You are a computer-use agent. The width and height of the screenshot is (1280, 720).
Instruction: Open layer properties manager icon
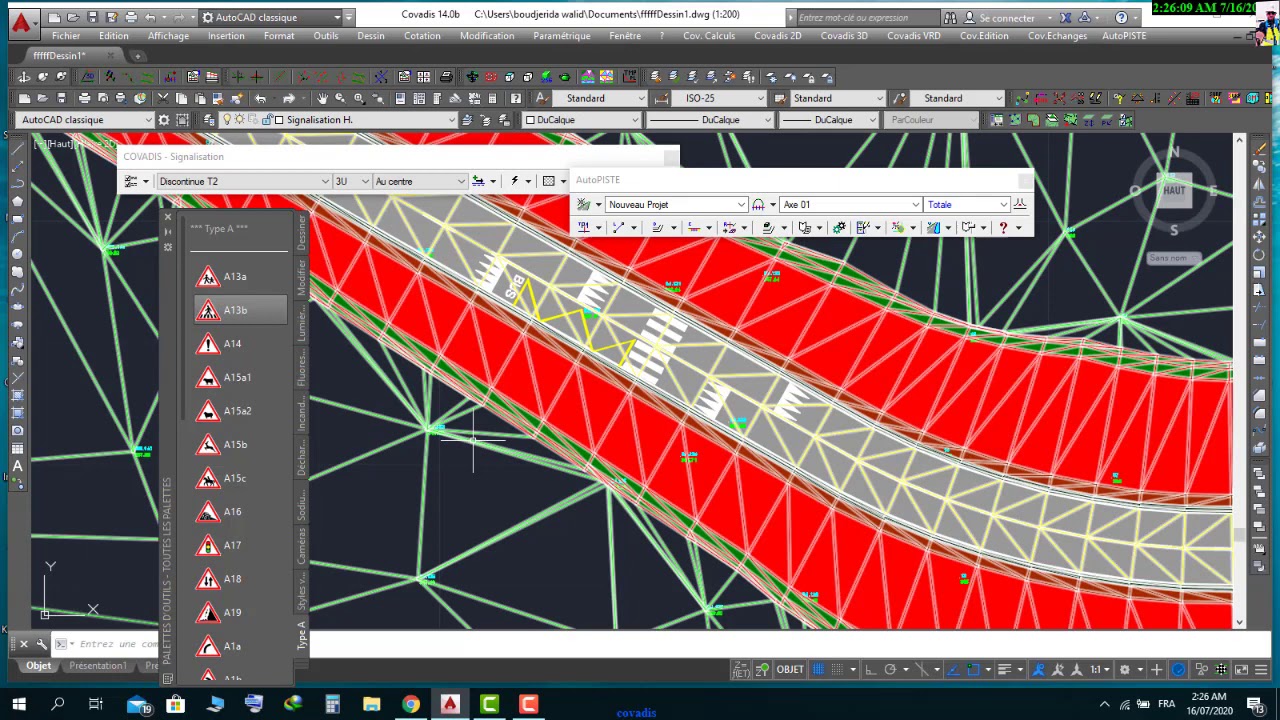(x=209, y=120)
